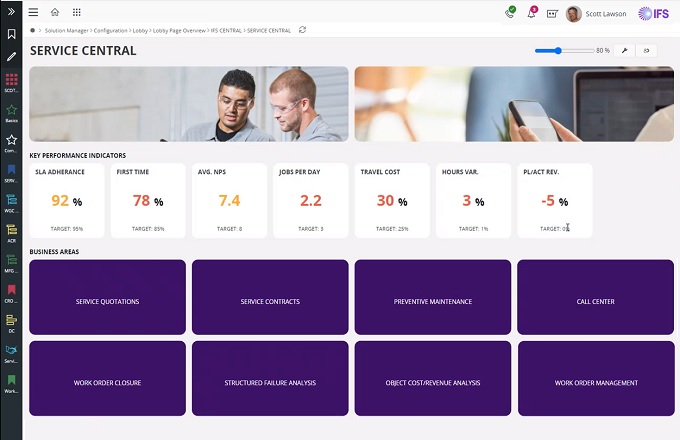Open the WOC tree shortcut

tap(11, 203)
